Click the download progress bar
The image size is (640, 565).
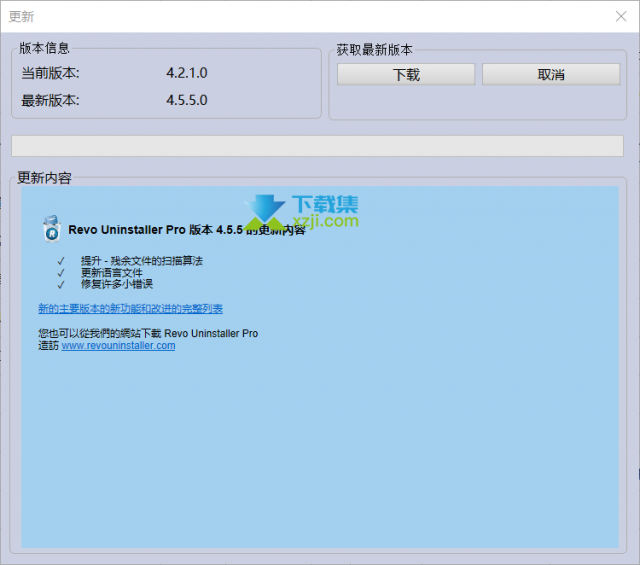[x=317, y=146]
